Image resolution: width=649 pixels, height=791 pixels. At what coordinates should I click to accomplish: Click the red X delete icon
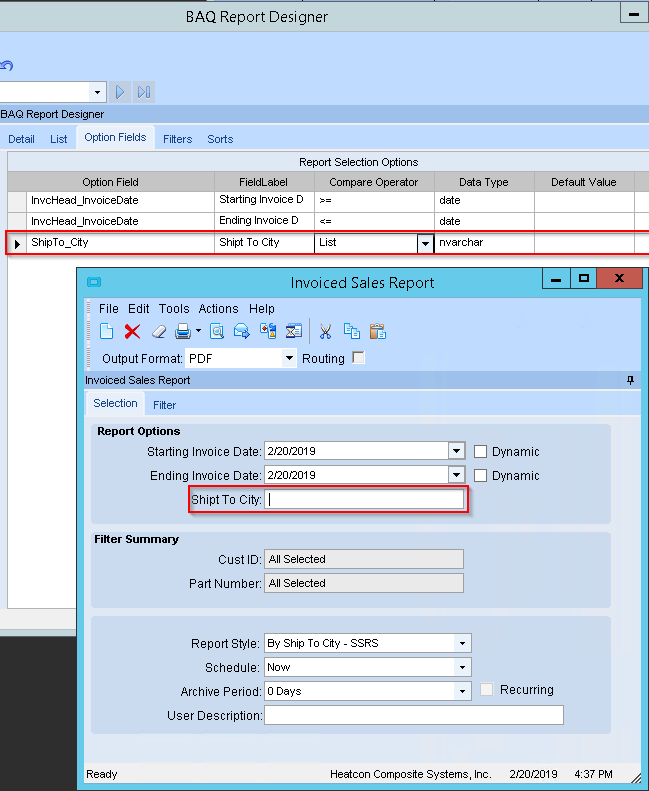pyautogui.click(x=132, y=331)
